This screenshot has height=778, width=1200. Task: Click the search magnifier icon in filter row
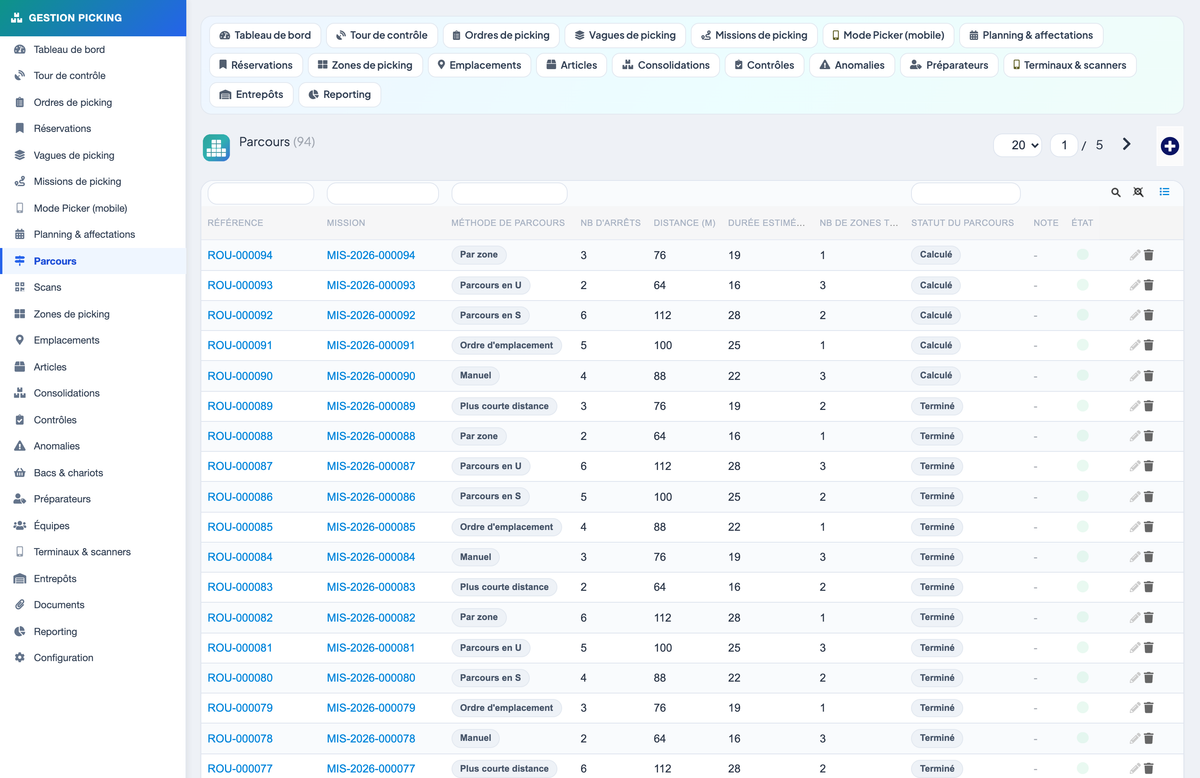pyautogui.click(x=1116, y=192)
